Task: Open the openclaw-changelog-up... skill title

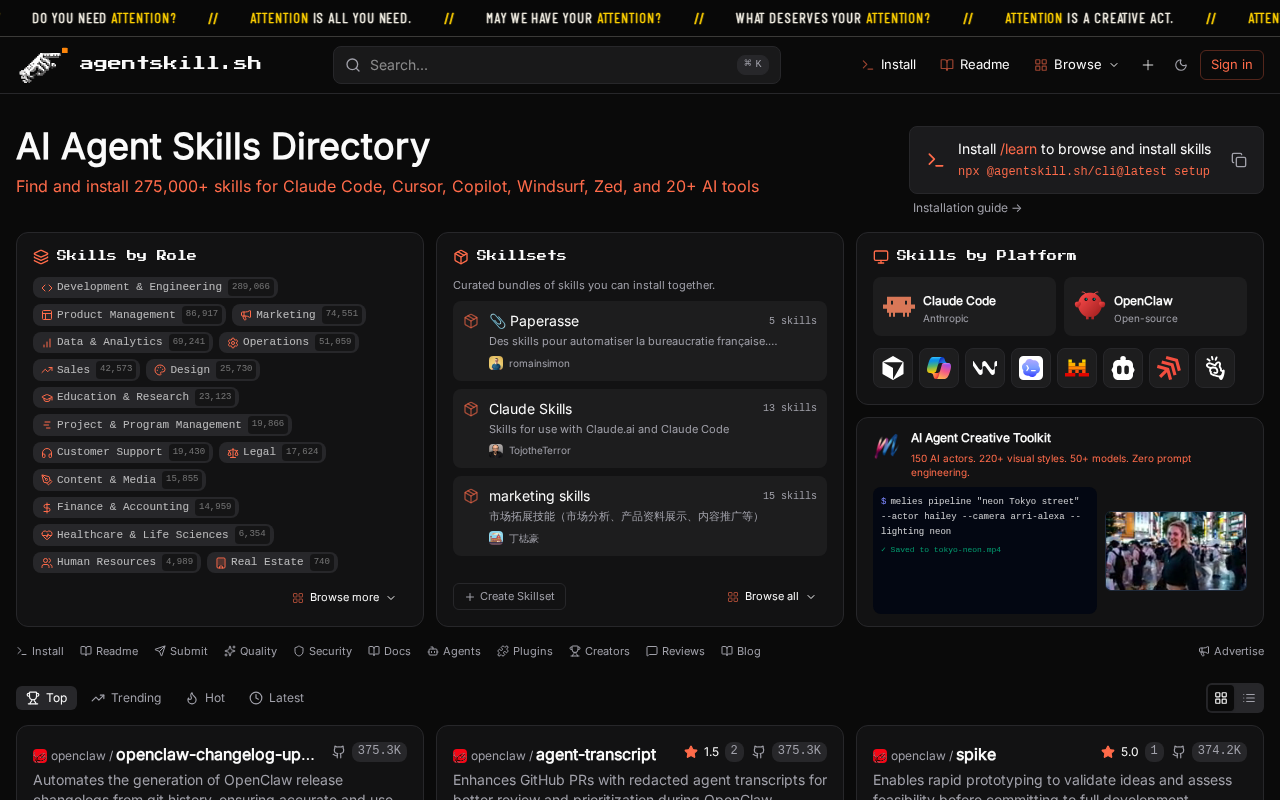Action: tap(215, 755)
